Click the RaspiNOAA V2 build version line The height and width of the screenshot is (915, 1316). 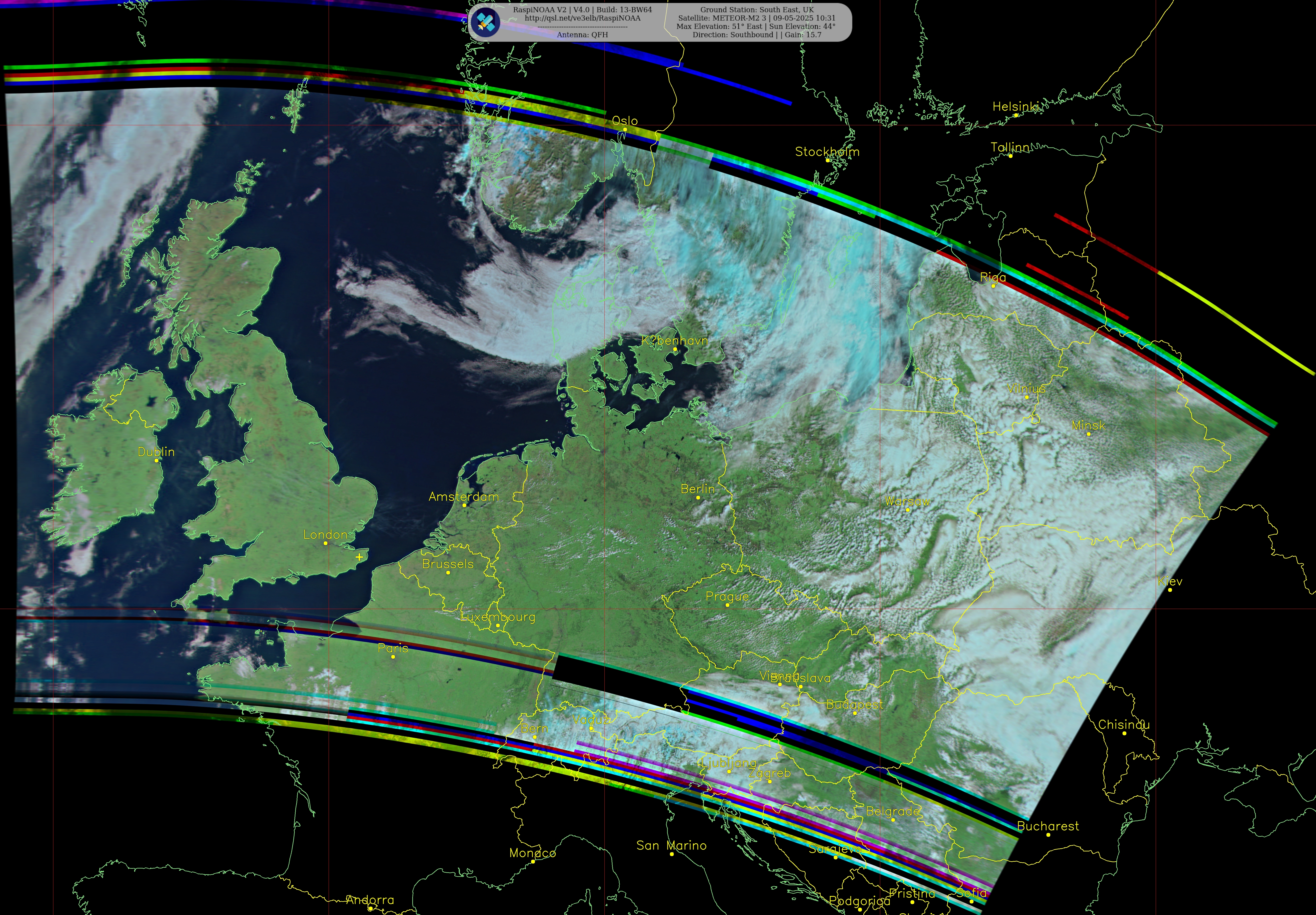[582, 10]
